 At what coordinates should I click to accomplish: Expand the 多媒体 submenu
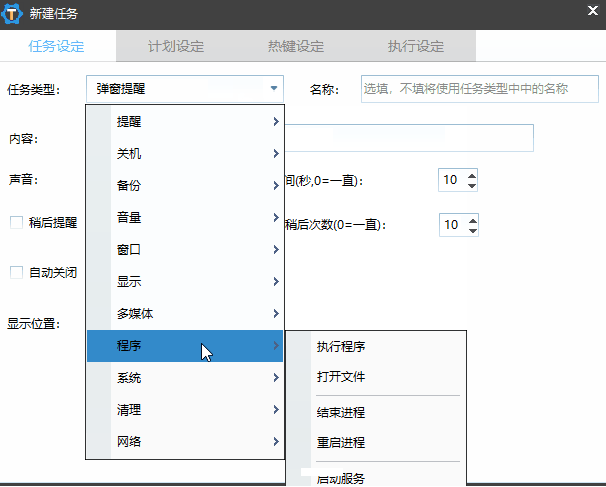point(185,313)
